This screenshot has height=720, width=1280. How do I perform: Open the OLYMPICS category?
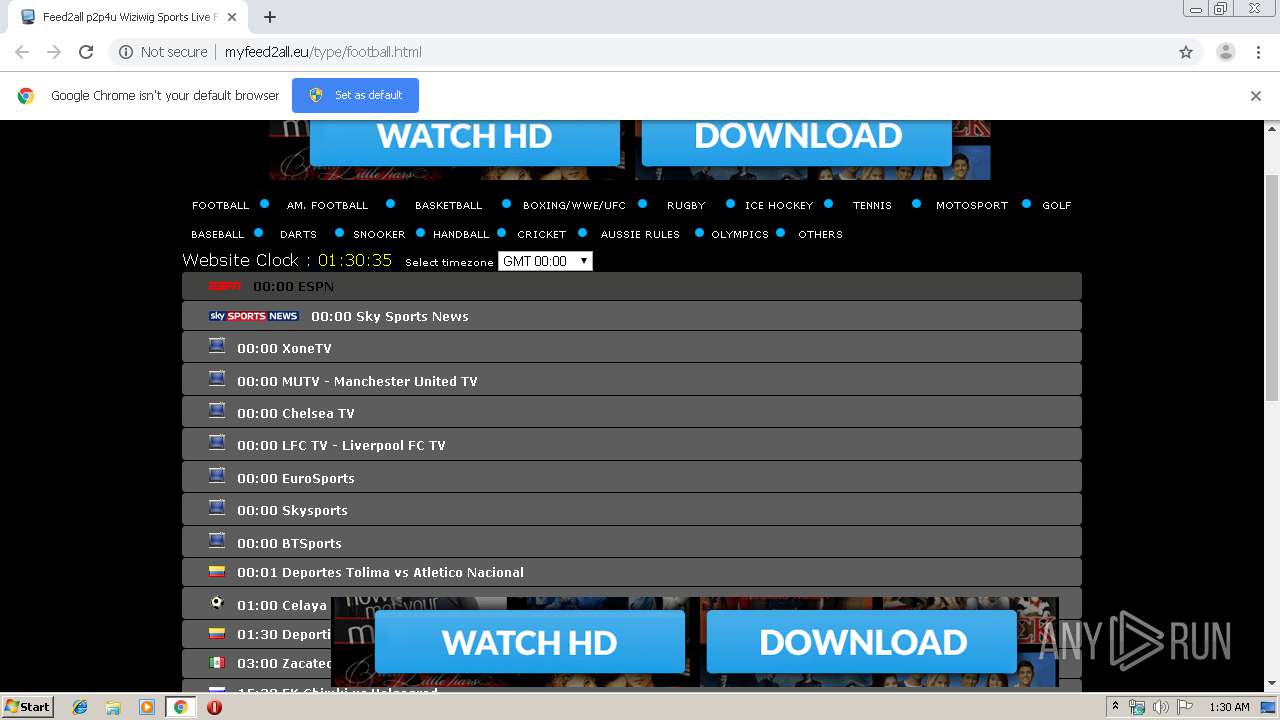tap(740, 234)
